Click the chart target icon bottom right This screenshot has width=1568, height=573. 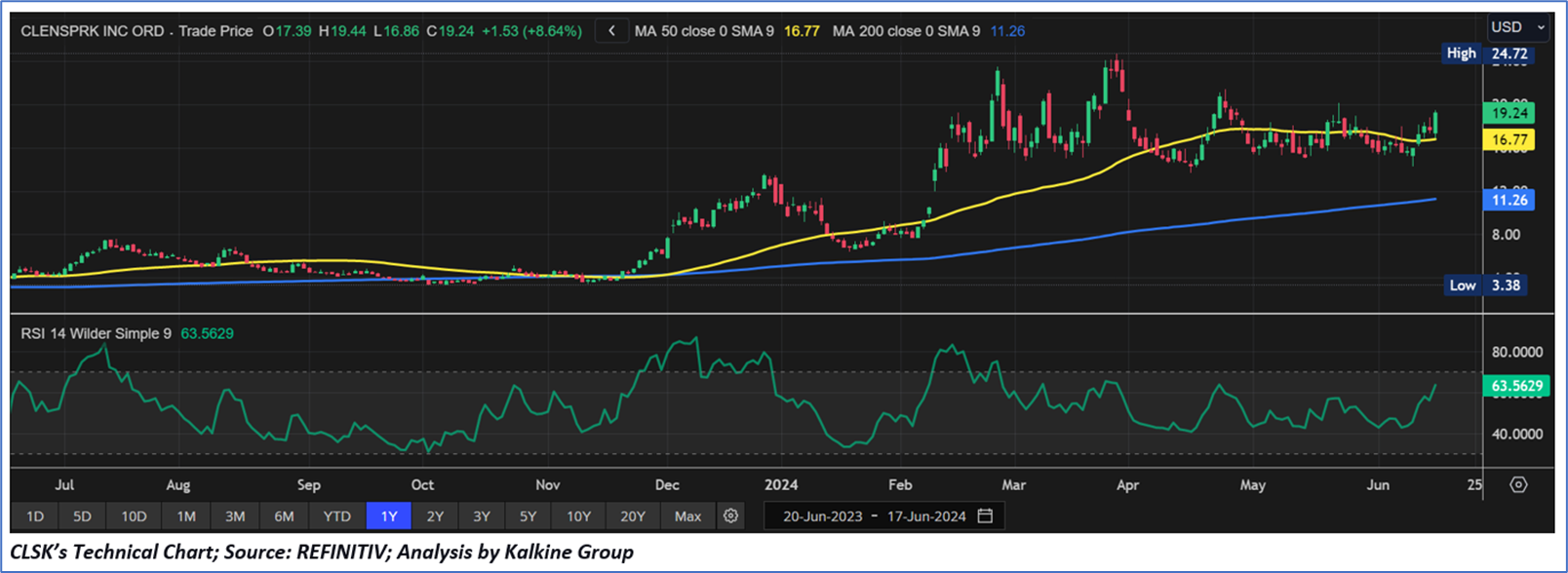click(x=1518, y=484)
